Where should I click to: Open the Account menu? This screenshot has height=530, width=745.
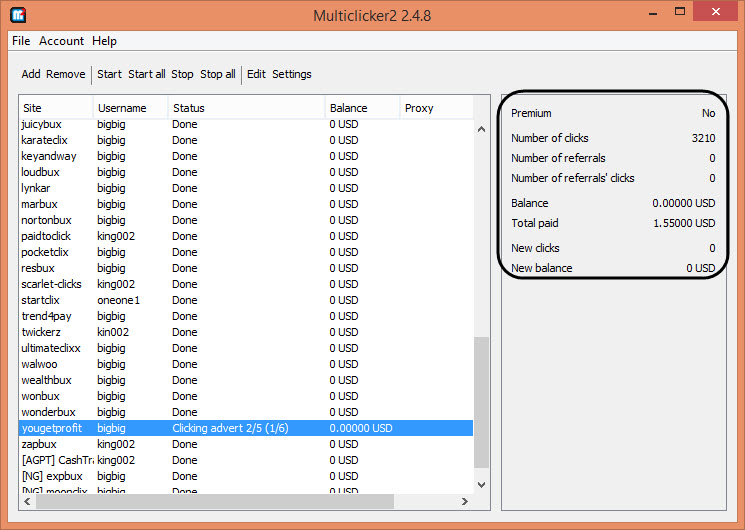(x=61, y=41)
